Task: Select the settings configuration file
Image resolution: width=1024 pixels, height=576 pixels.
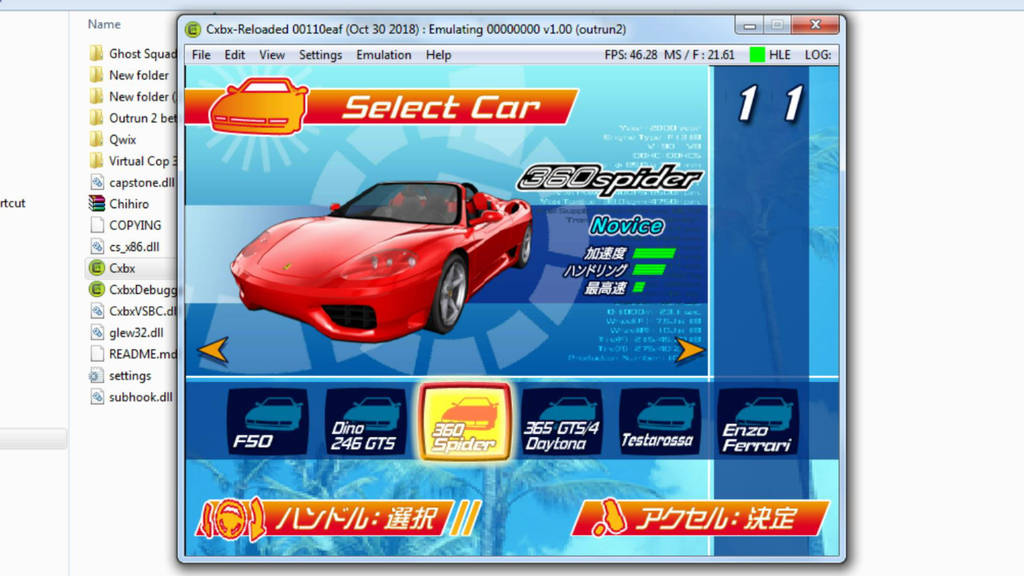Action: (x=121, y=376)
